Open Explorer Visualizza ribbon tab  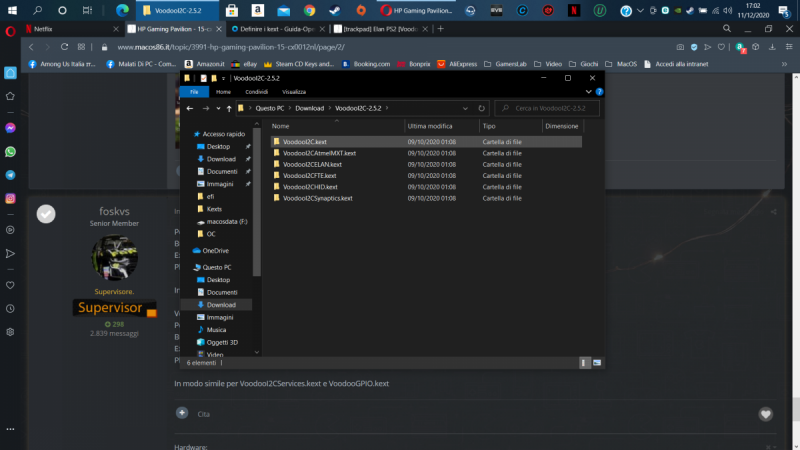(x=294, y=92)
